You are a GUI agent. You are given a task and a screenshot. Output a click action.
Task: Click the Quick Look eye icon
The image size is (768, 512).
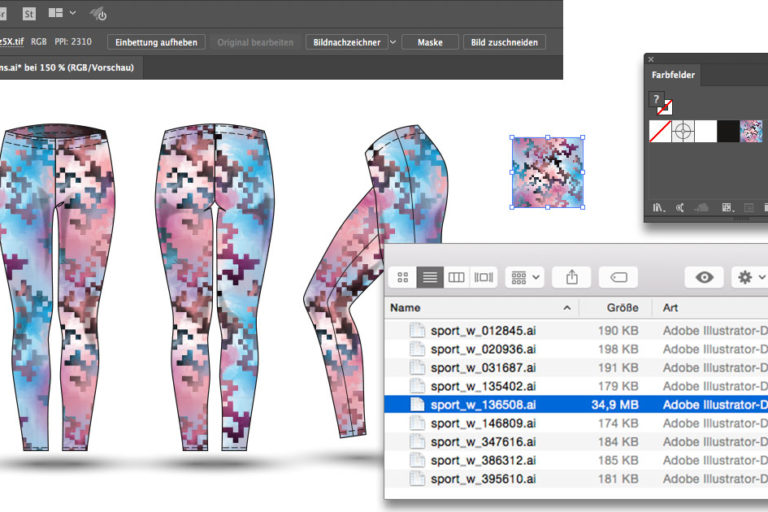coord(704,277)
